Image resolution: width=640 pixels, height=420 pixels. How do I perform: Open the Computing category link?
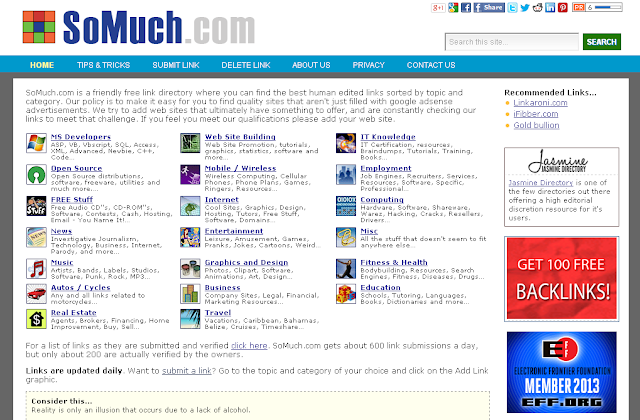(x=382, y=200)
